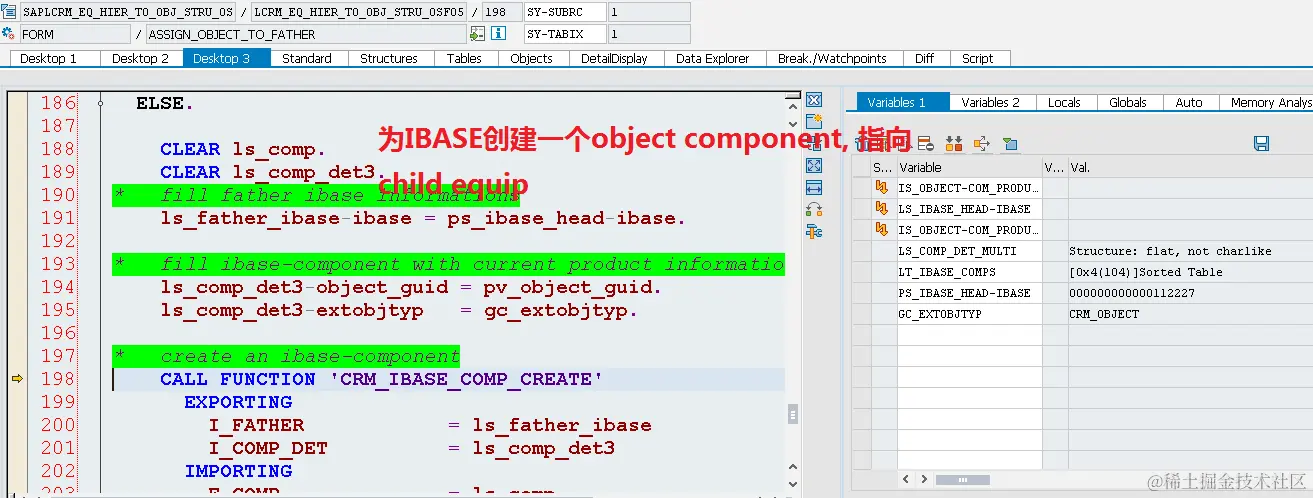The height and width of the screenshot is (498, 1313).
Task: Close the source code tool with the X icon
Action: click(x=814, y=100)
